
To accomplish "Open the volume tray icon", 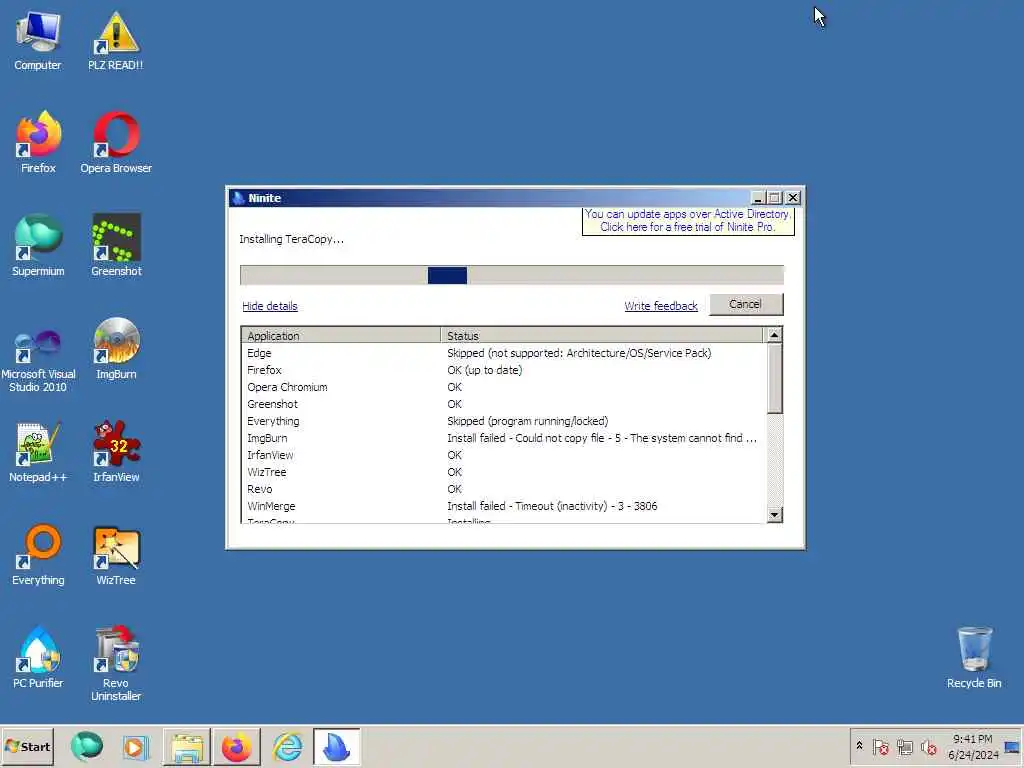I will coord(928,746).
